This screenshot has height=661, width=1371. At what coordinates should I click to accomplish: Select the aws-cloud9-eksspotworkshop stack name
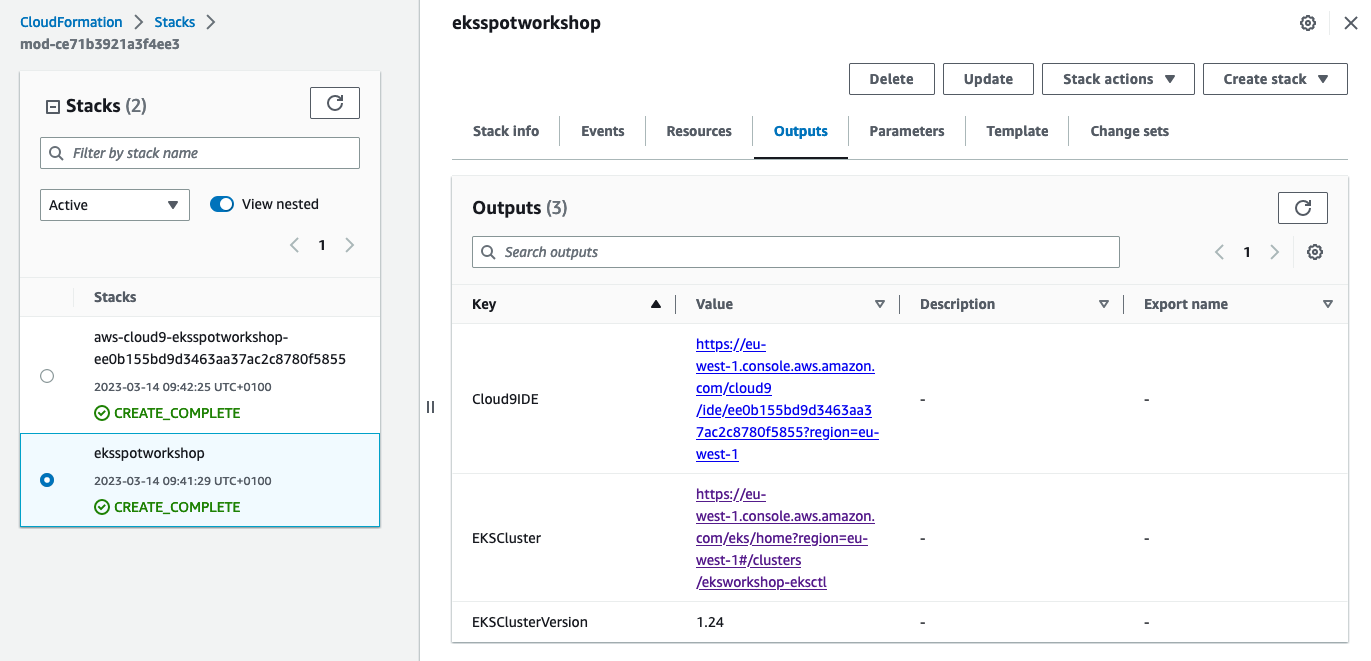(x=220, y=348)
